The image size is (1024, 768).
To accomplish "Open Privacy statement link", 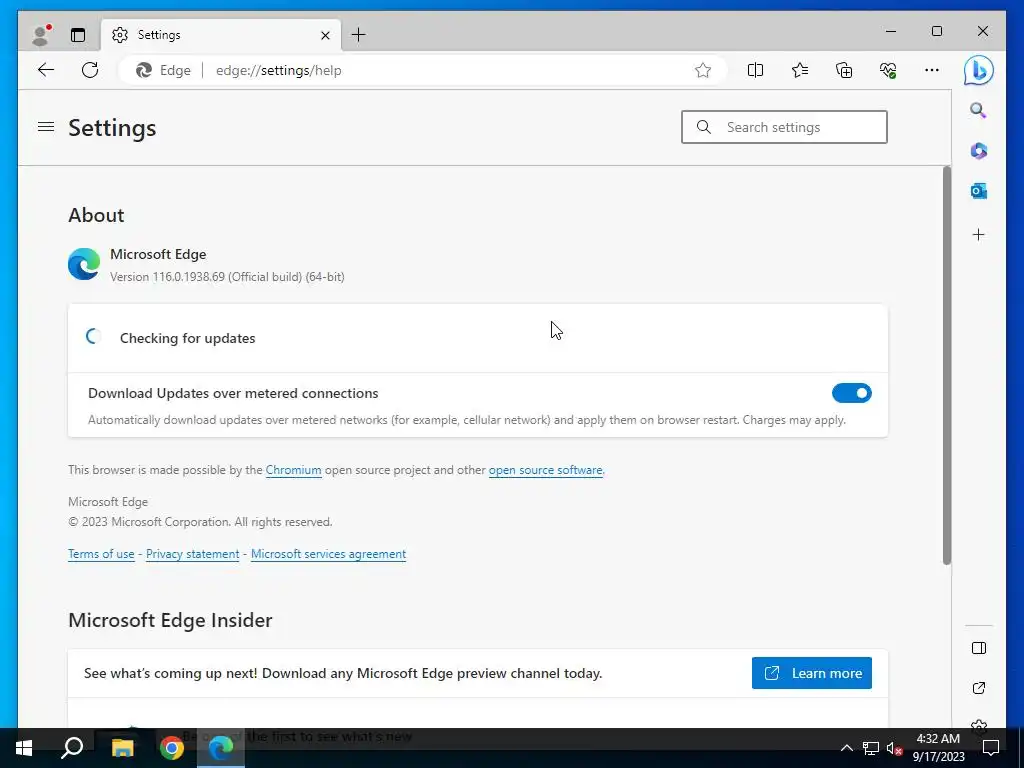I will pyautogui.click(x=193, y=554).
